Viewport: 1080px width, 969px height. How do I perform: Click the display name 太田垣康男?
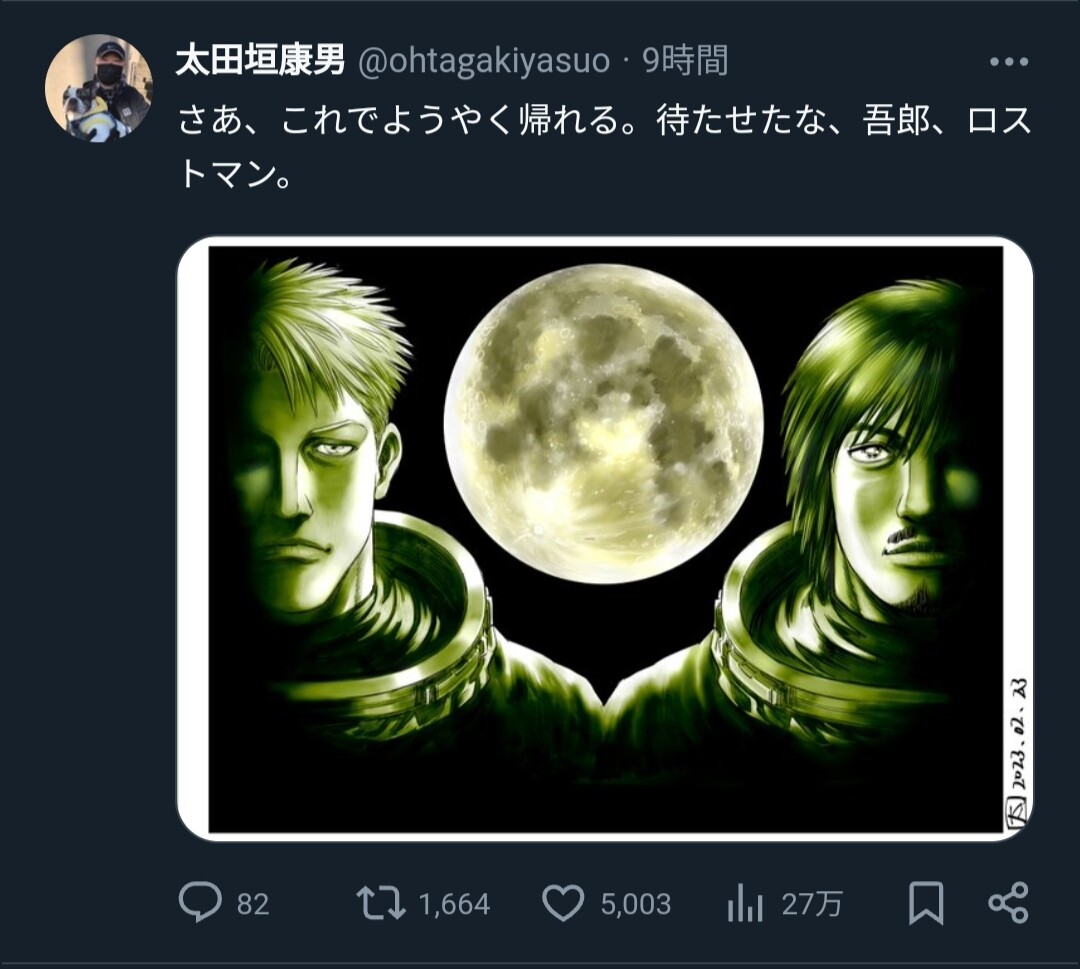(x=260, y=62)
